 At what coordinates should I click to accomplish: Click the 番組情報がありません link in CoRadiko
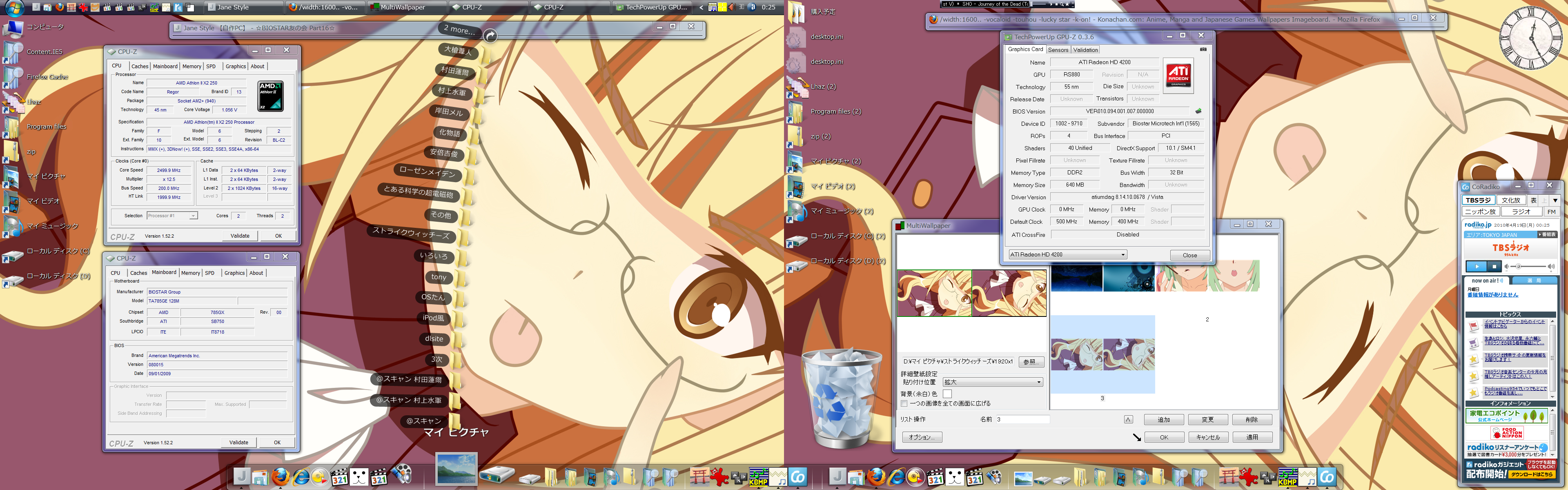coord(1492,294)
